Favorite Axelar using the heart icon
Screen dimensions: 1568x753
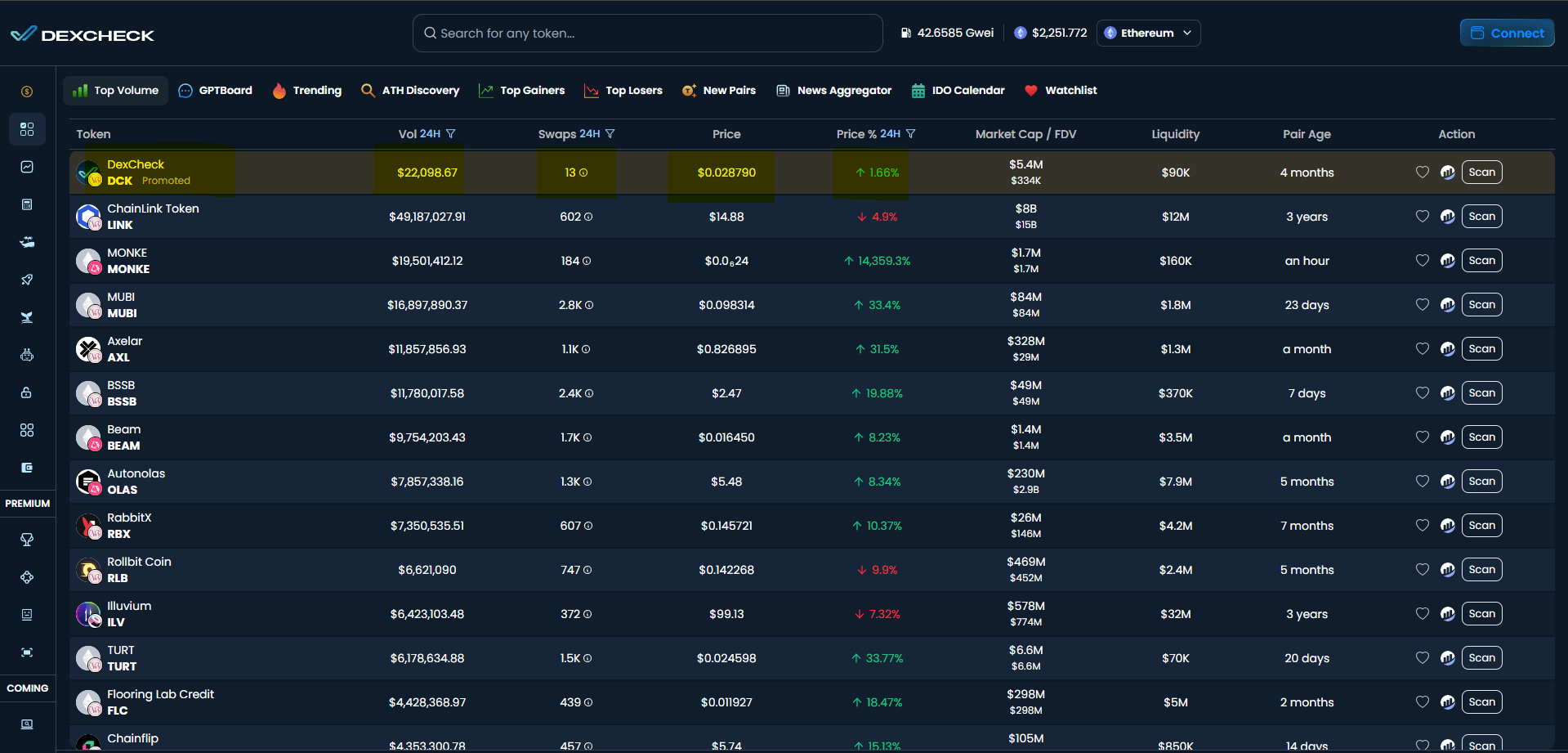click(1422, 349)
